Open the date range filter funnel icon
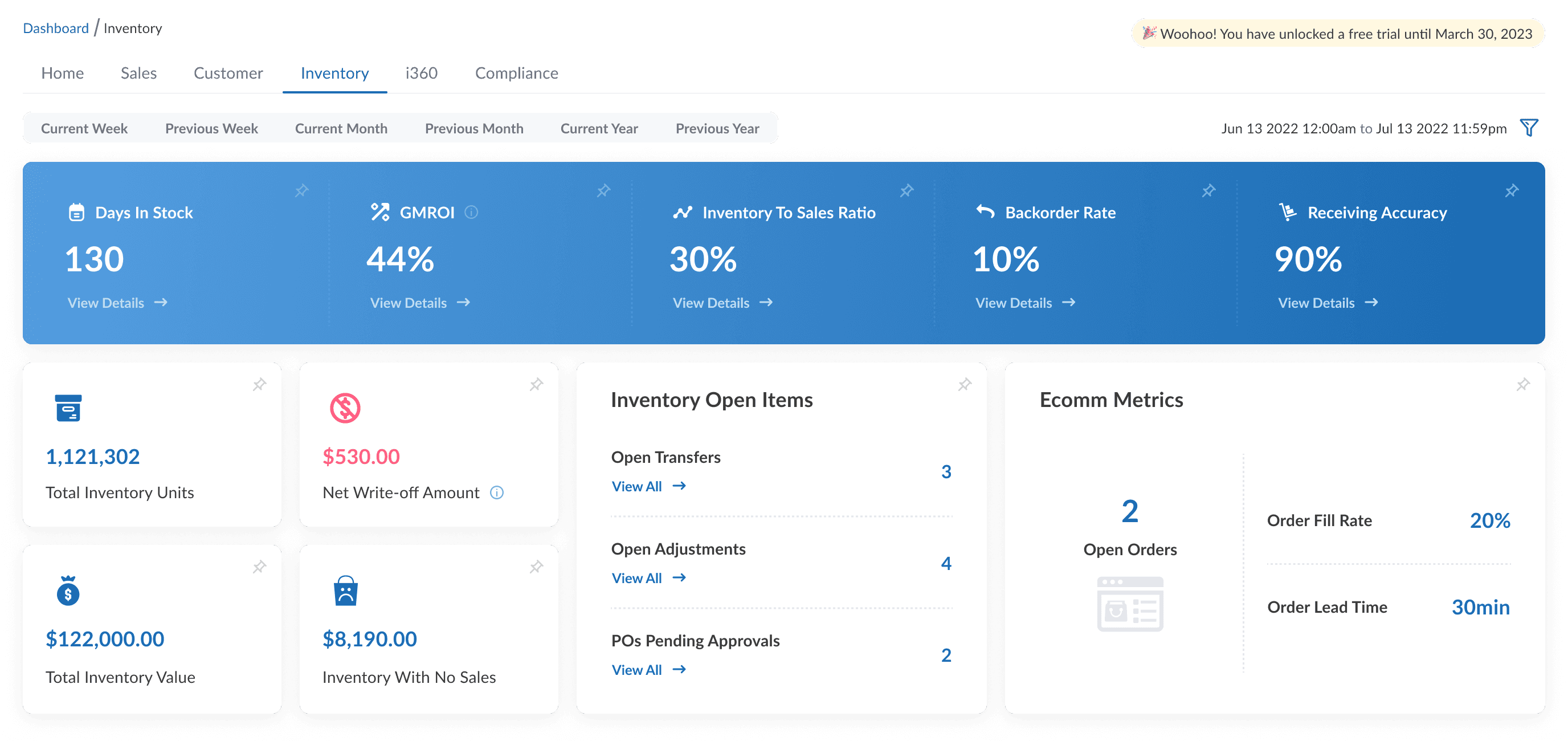The image size is (1568, 741). (x=1529, y=128)
